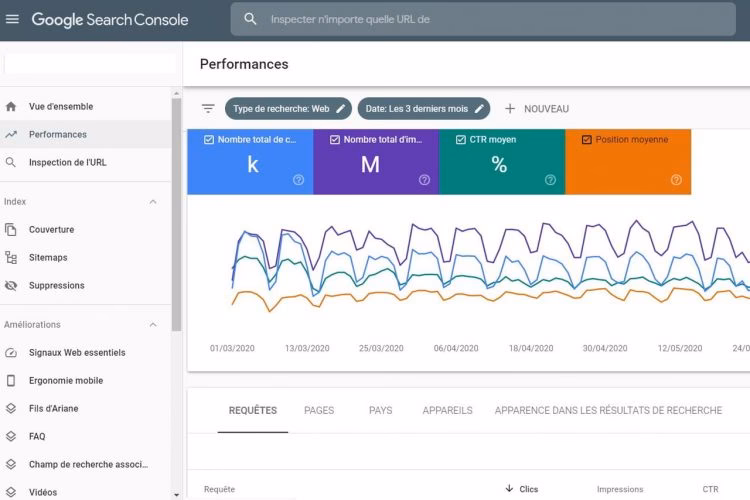Click the Vidéos layers icon

coord(11,492)
